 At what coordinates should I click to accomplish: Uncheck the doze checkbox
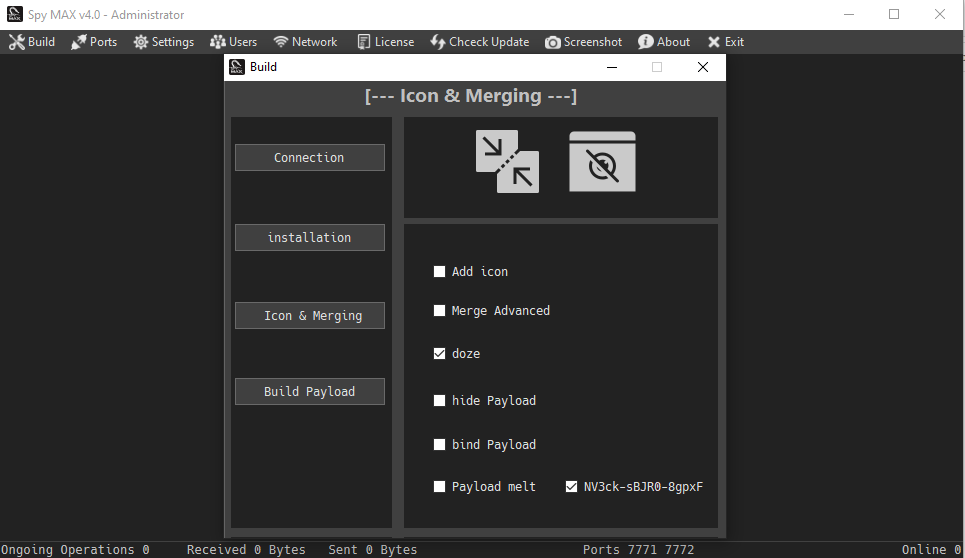[439, 354]
